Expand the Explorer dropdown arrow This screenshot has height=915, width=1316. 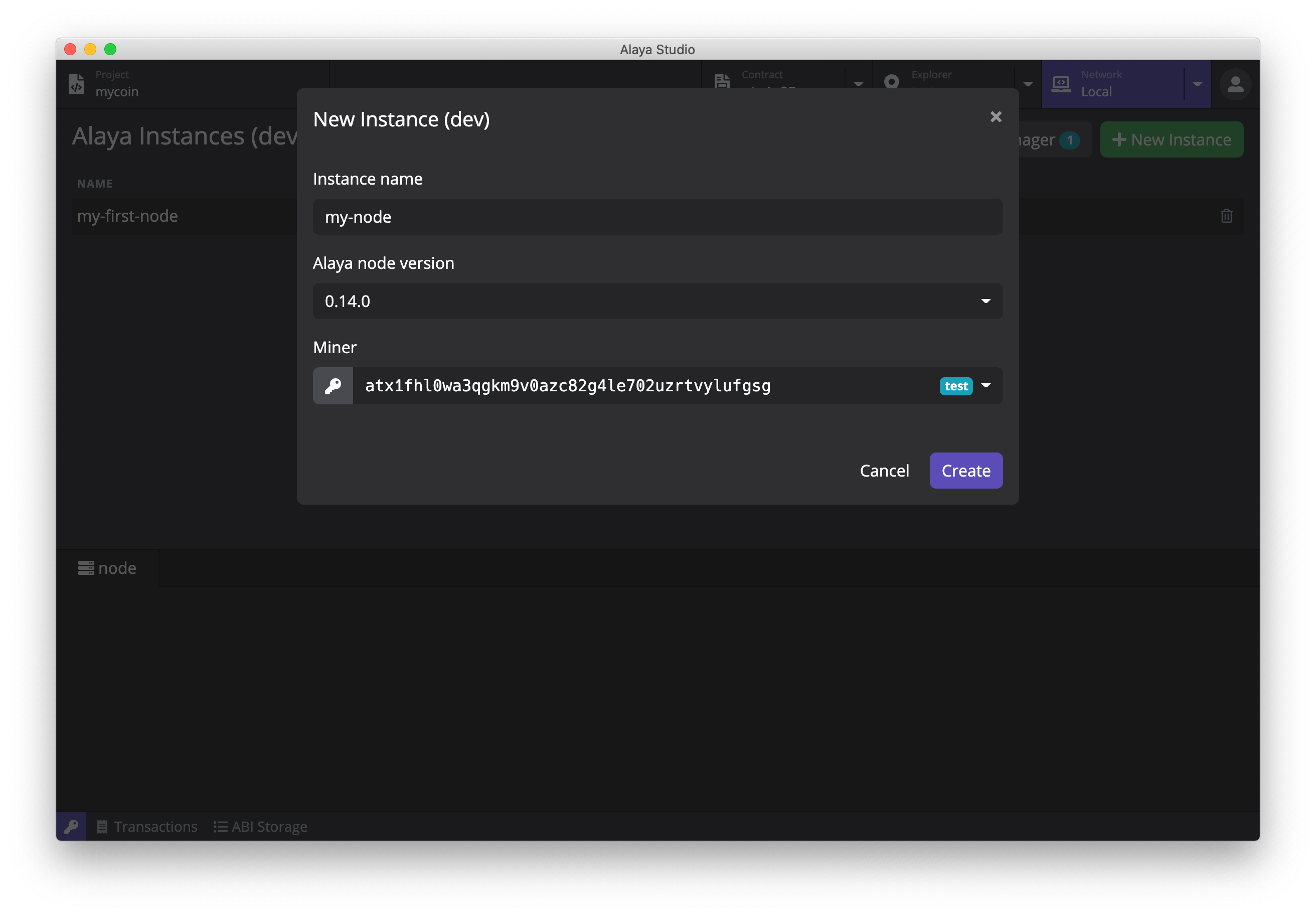1028,84
